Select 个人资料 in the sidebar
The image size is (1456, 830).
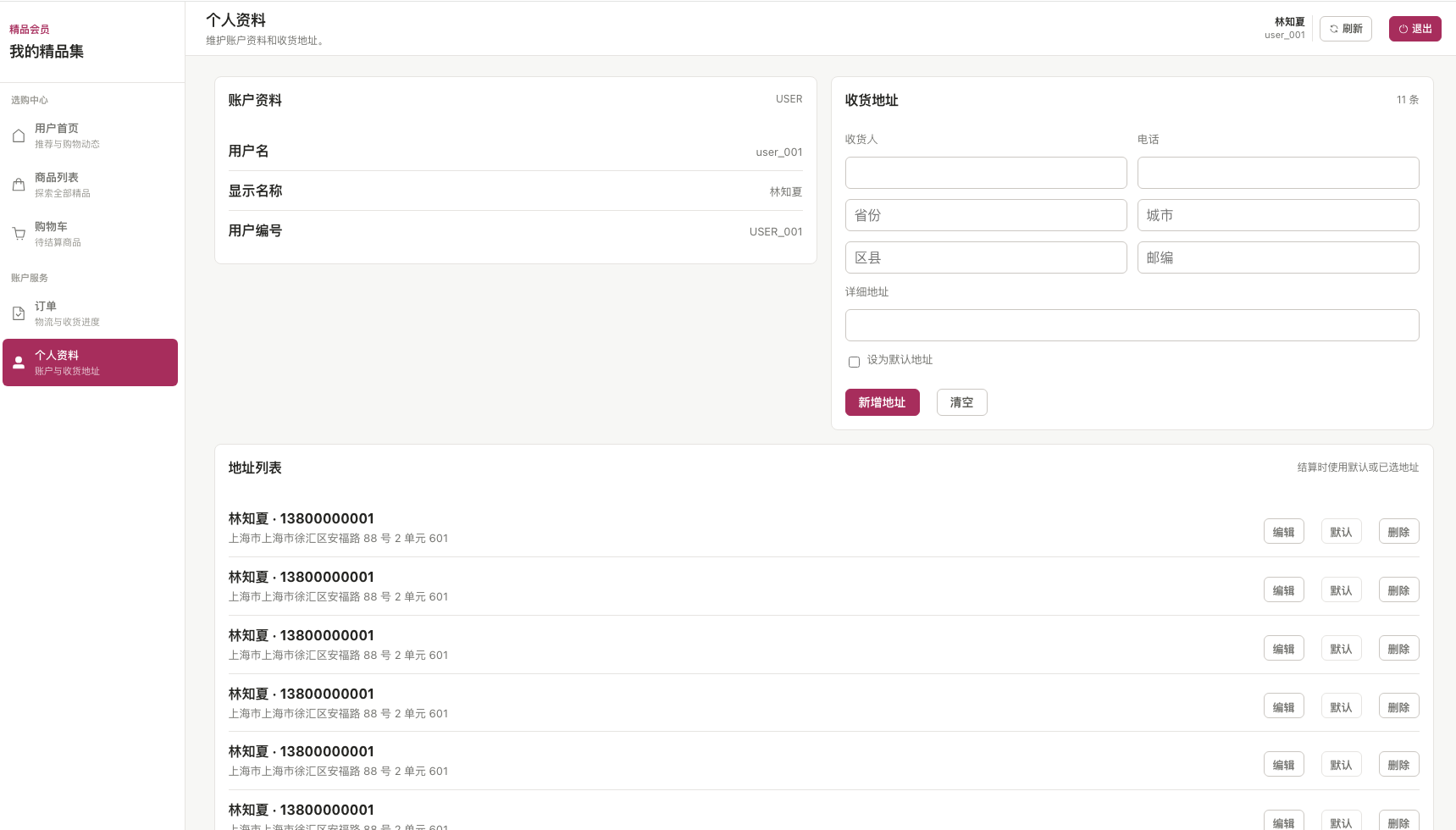point(91,362)
